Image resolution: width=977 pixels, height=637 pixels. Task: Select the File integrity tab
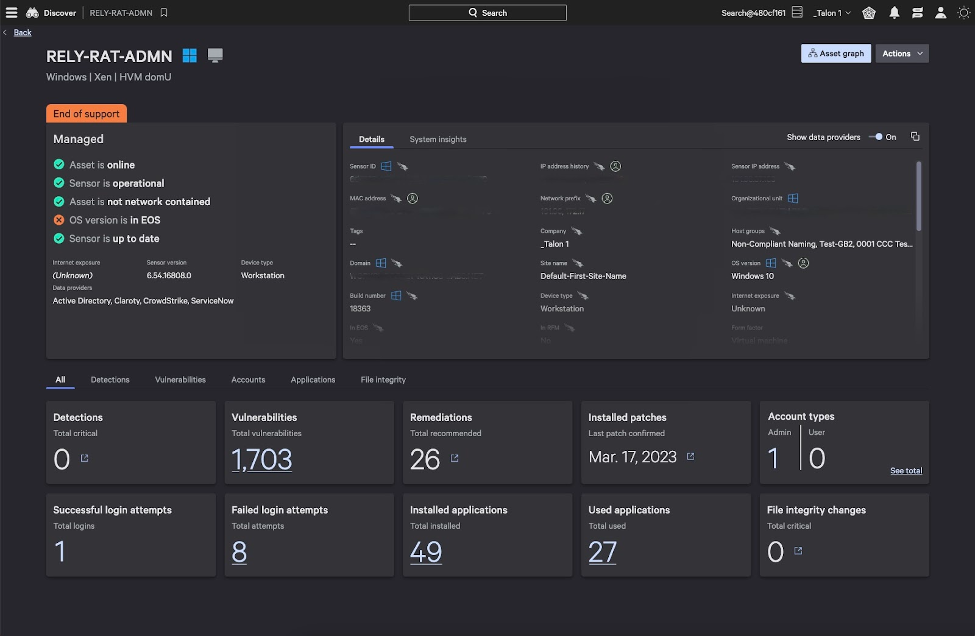383,380
